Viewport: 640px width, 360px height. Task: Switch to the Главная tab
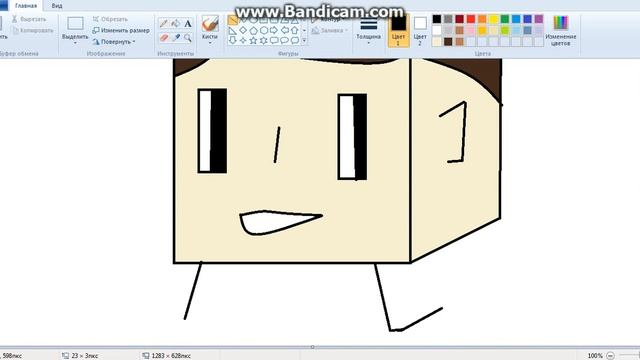26,6
